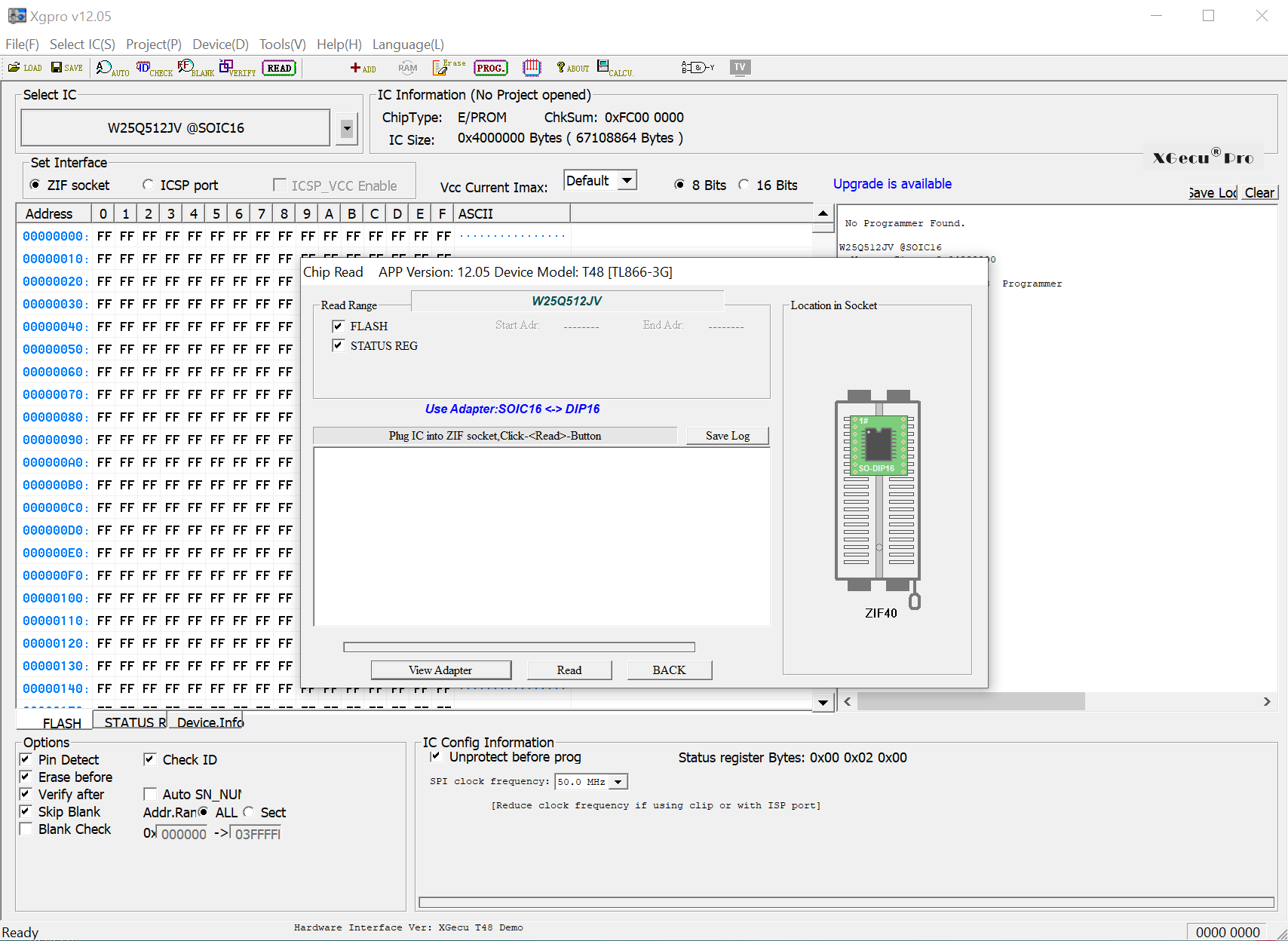Open the Select IC dropdown

pyautogui.click(x=346, y=127)
